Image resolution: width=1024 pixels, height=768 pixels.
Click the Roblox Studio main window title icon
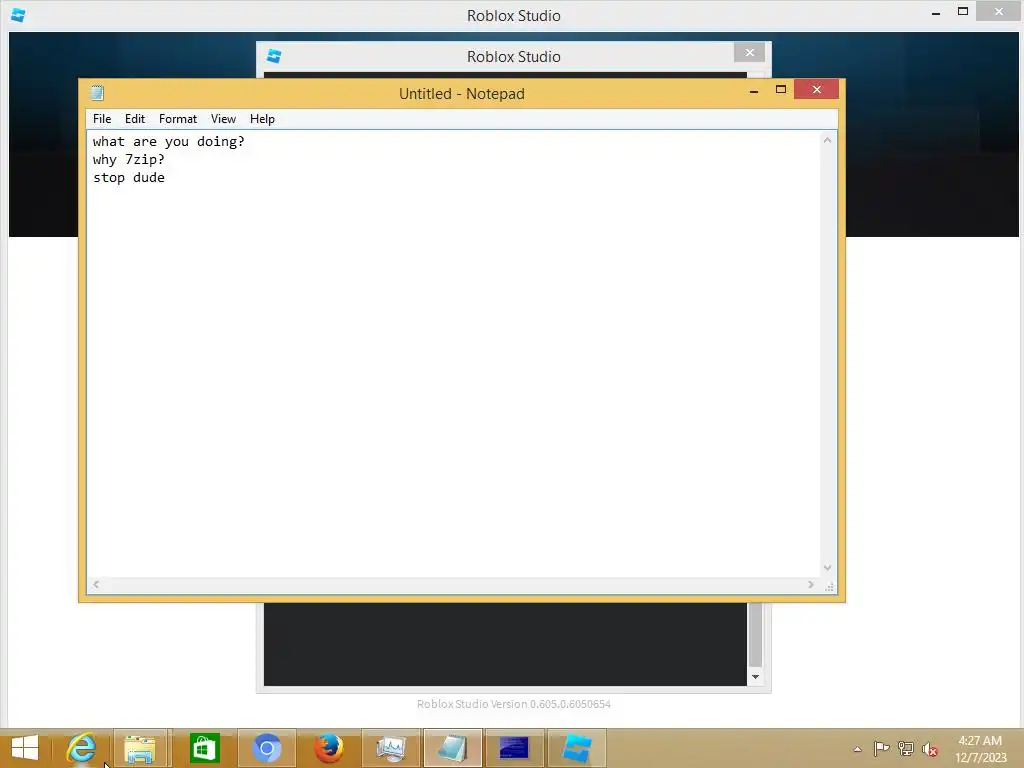pyautogui.click(x=18, y=15)
